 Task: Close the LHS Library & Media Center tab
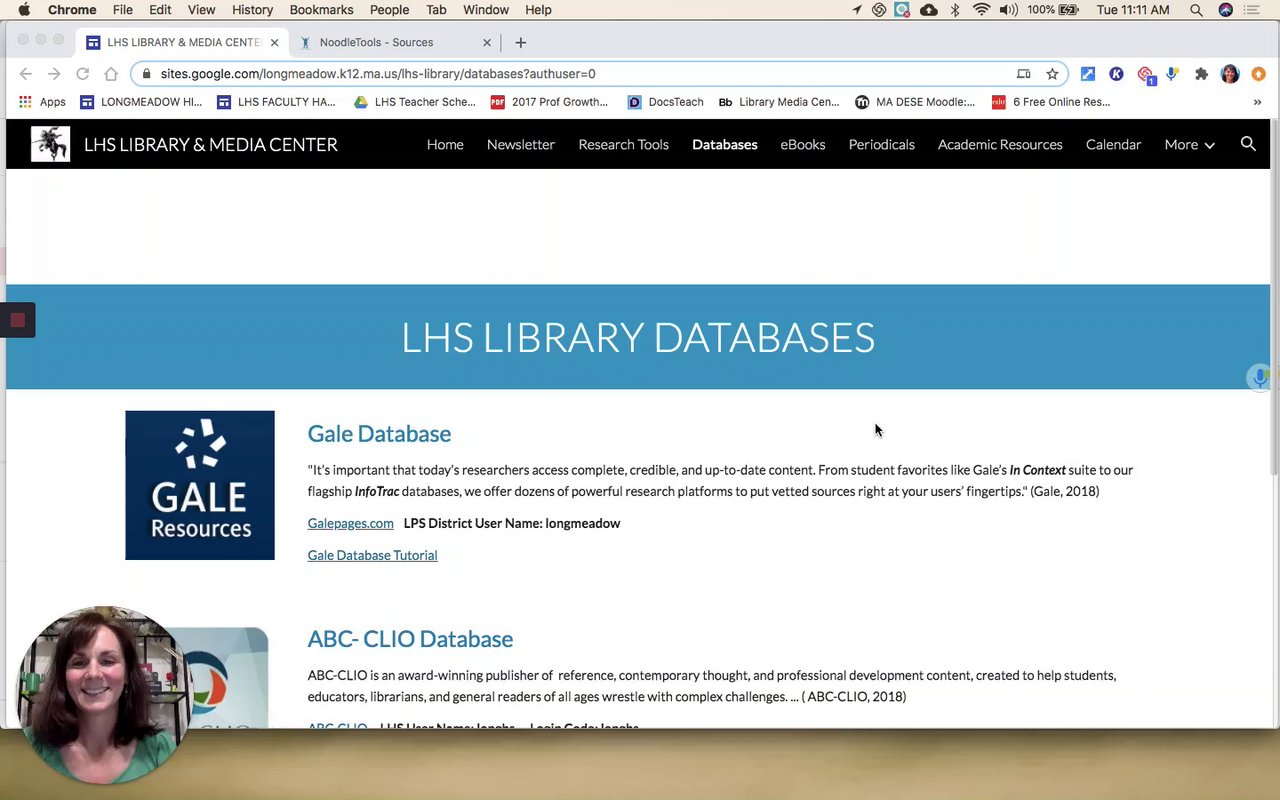[x=274, y=42]
